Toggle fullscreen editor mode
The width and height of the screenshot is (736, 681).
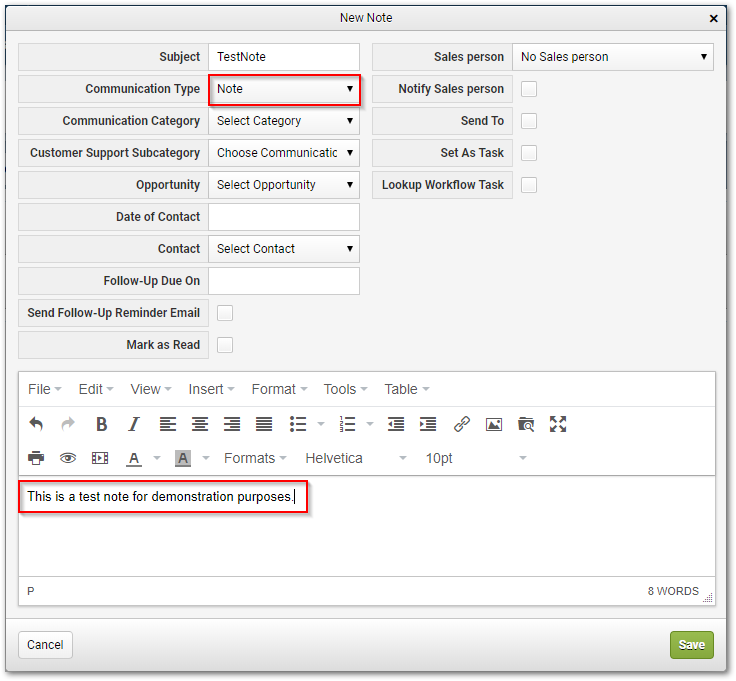tap(558, 424)
